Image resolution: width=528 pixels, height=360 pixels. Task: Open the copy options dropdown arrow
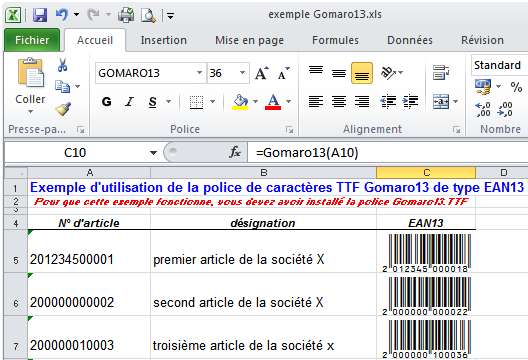coord(78,87)
